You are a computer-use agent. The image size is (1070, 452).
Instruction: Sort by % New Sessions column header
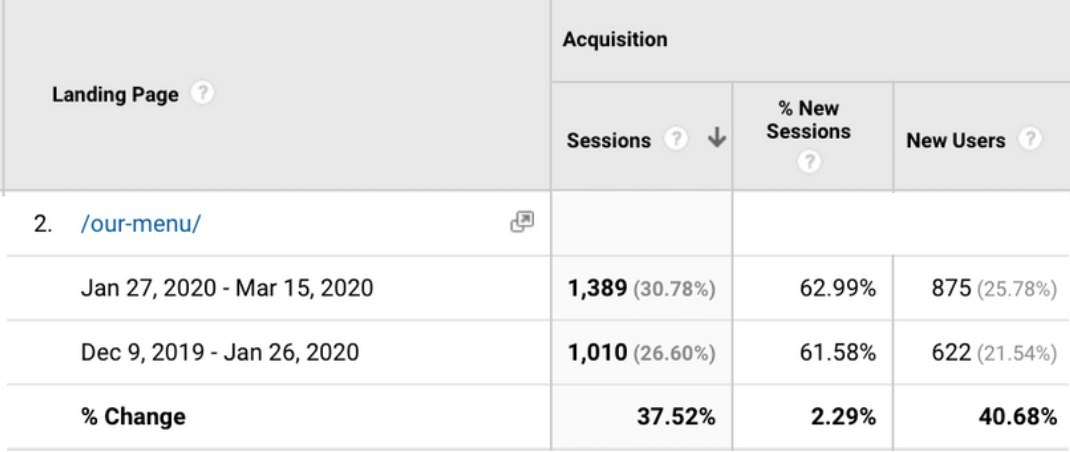click(x=809, y=120)
